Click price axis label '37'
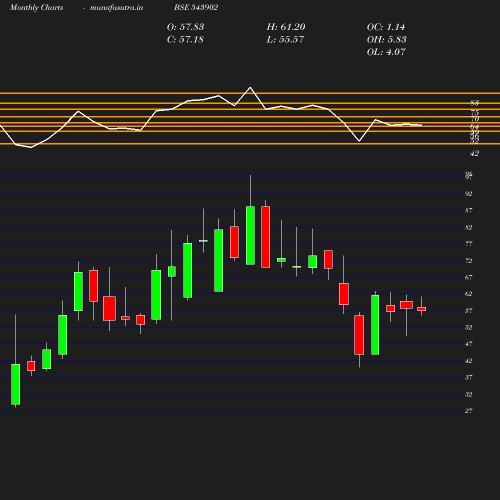The image size is (500, 500). [x=469, y=377]
